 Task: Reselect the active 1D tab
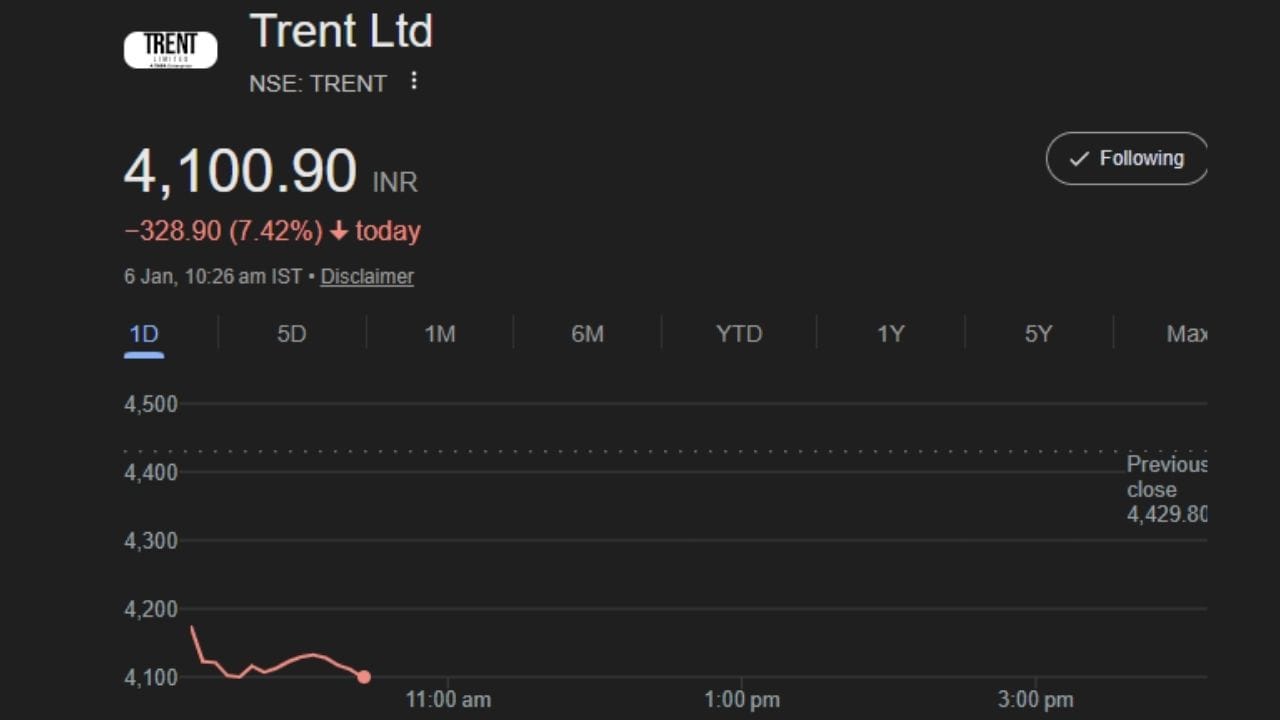[x=143, y=334]
